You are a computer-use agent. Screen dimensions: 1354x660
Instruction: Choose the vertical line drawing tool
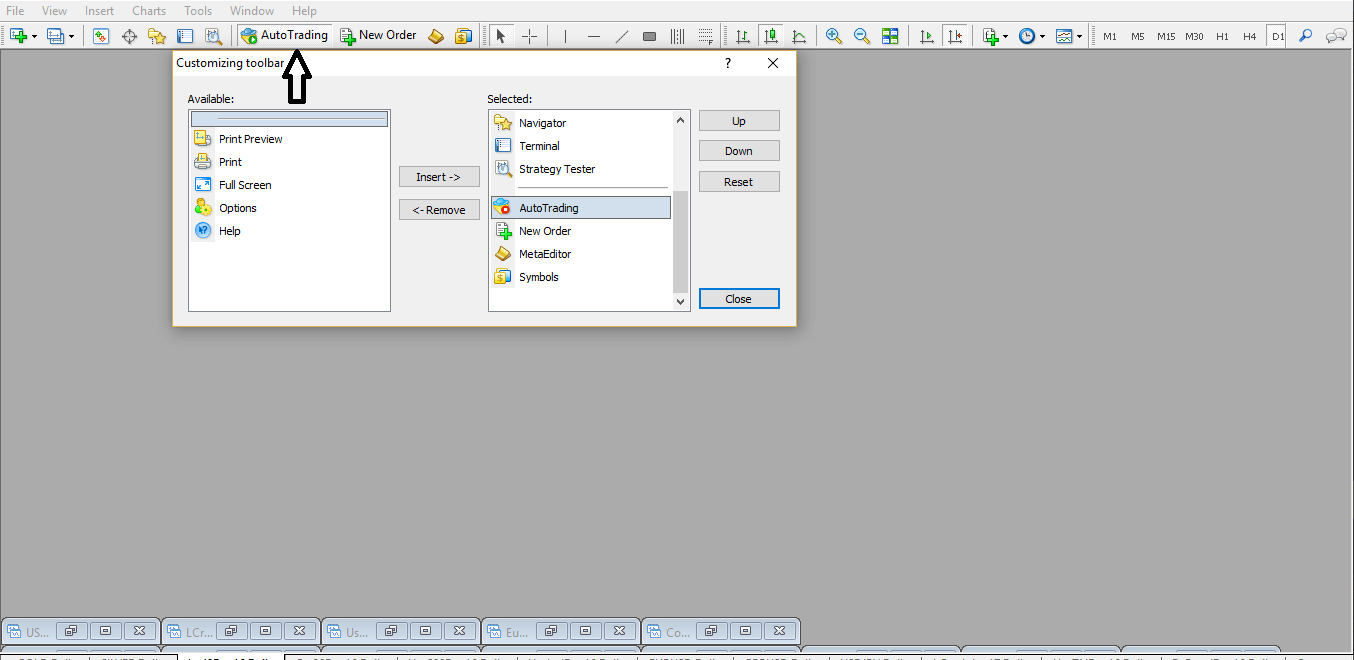[565, 36]
